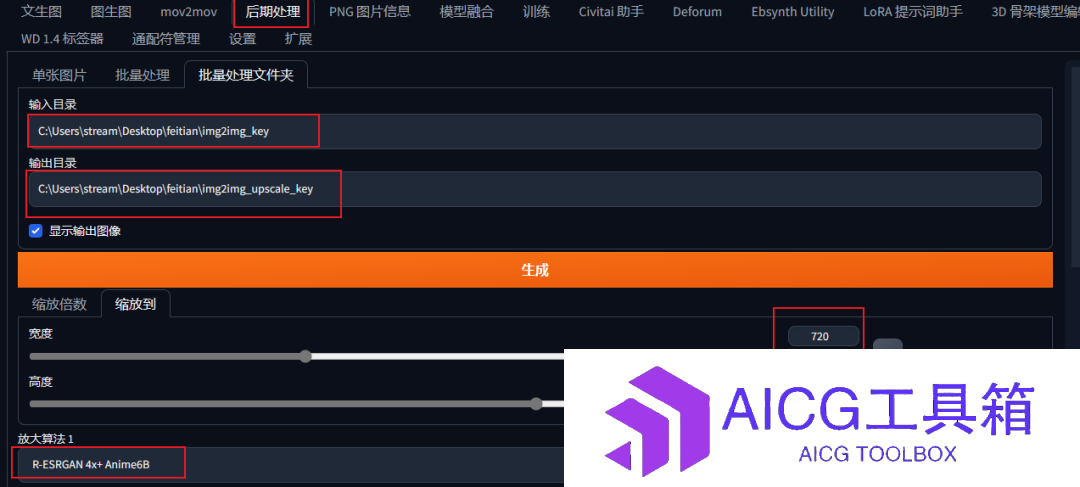Select the 单张图片 sub-tab

59,75
